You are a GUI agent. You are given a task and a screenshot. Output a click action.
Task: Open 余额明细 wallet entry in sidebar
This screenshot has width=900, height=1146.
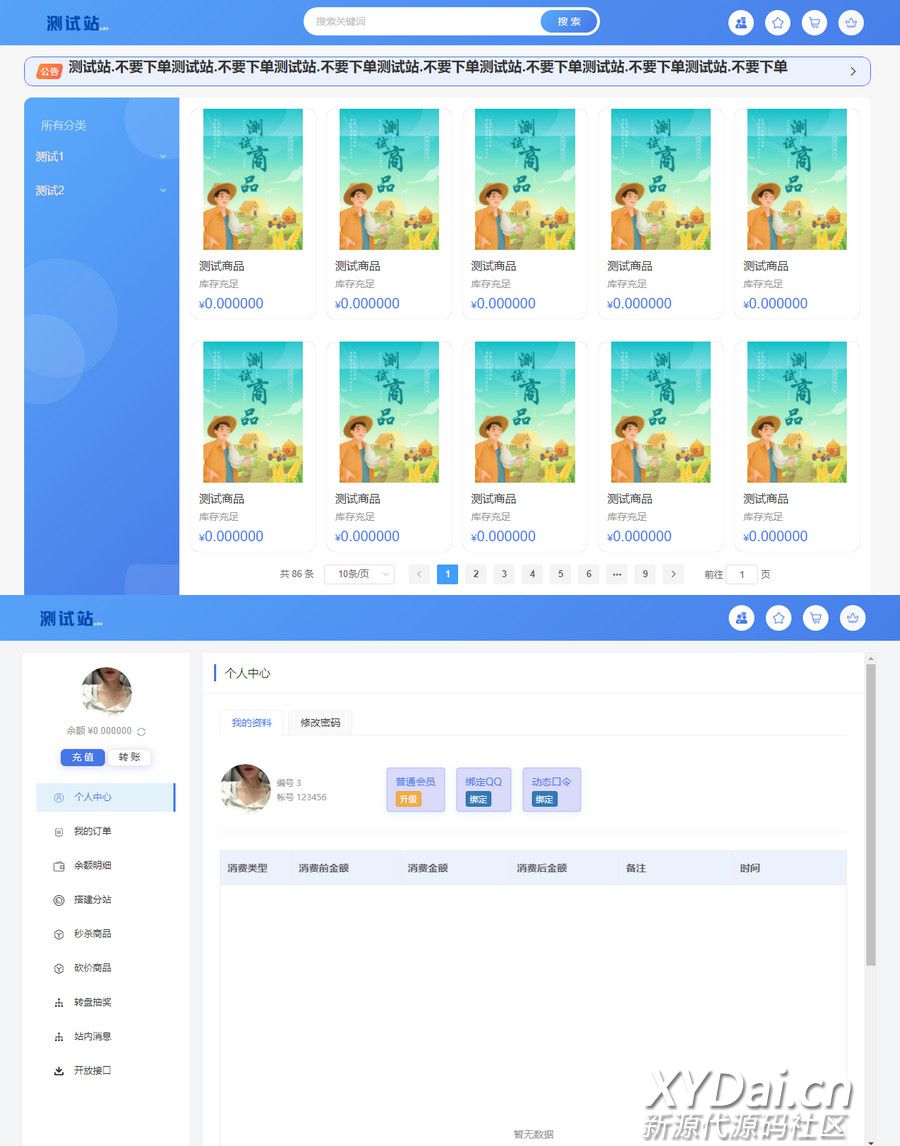[x=92, y=865]
